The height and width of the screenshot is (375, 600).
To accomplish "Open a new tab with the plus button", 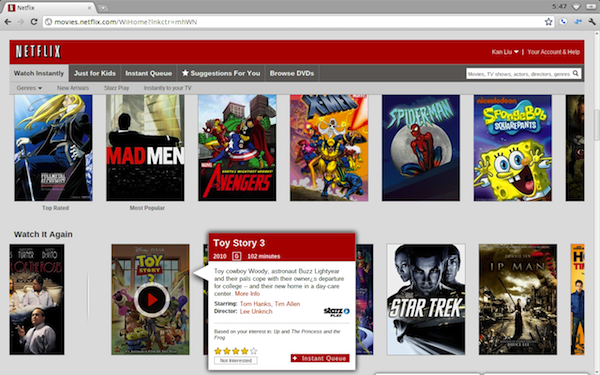I will (103, 8).
